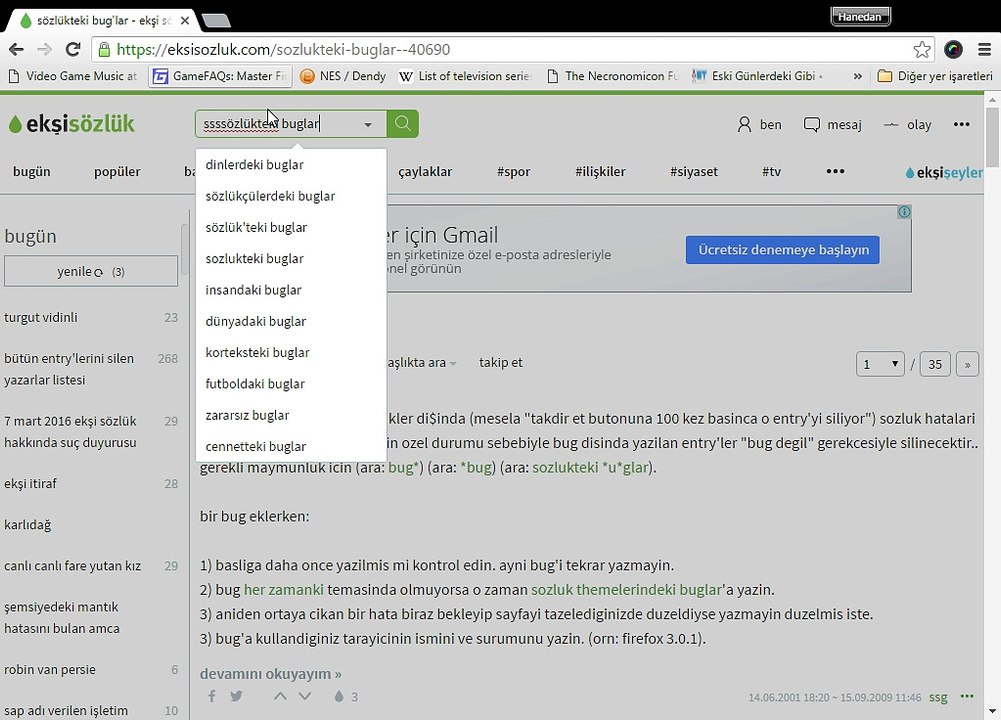The height and width of the screenshot is (720, 1001).
Task: Open the top-right three dots menu
Action: [961, 124]
